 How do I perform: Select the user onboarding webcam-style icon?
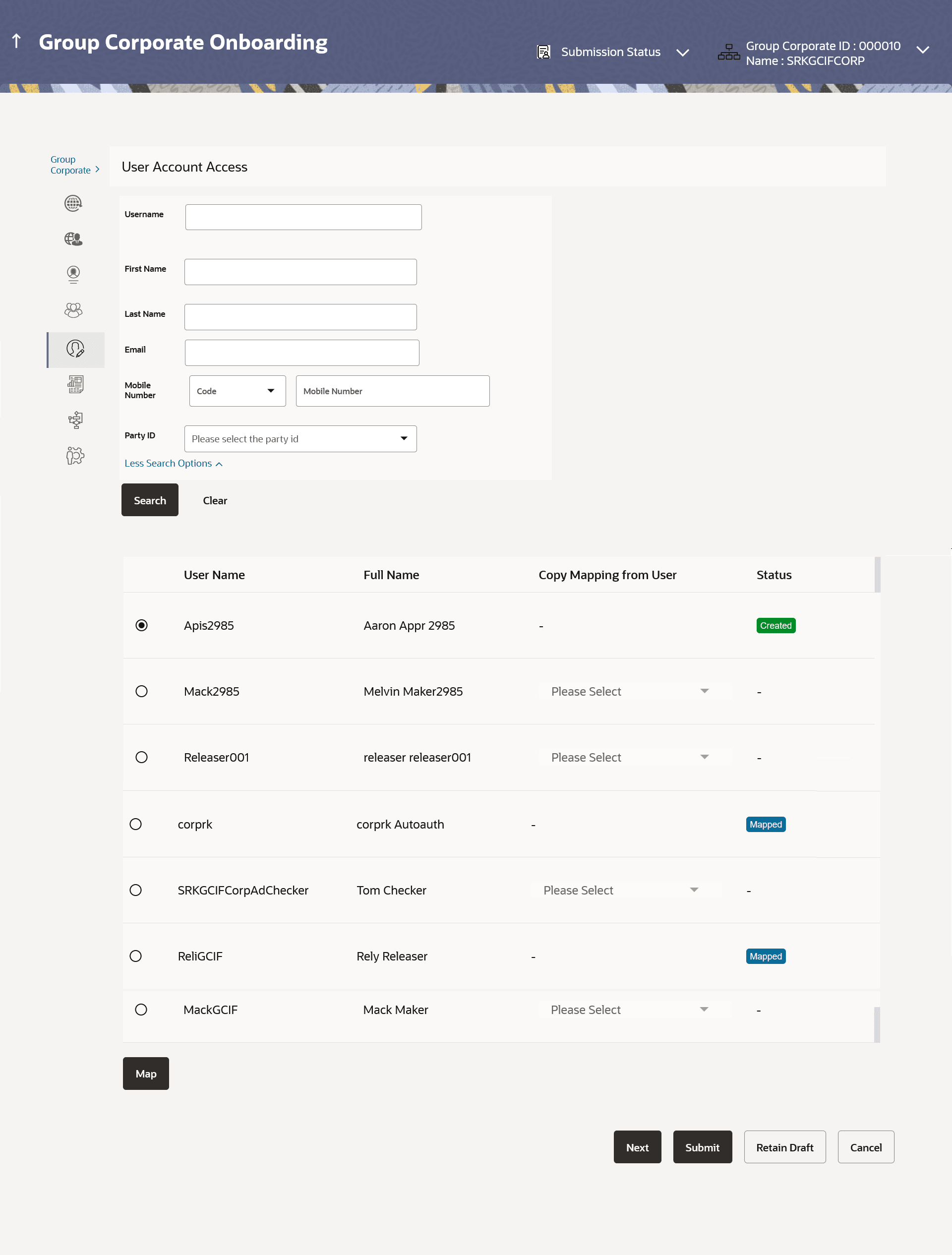[73, 275]
